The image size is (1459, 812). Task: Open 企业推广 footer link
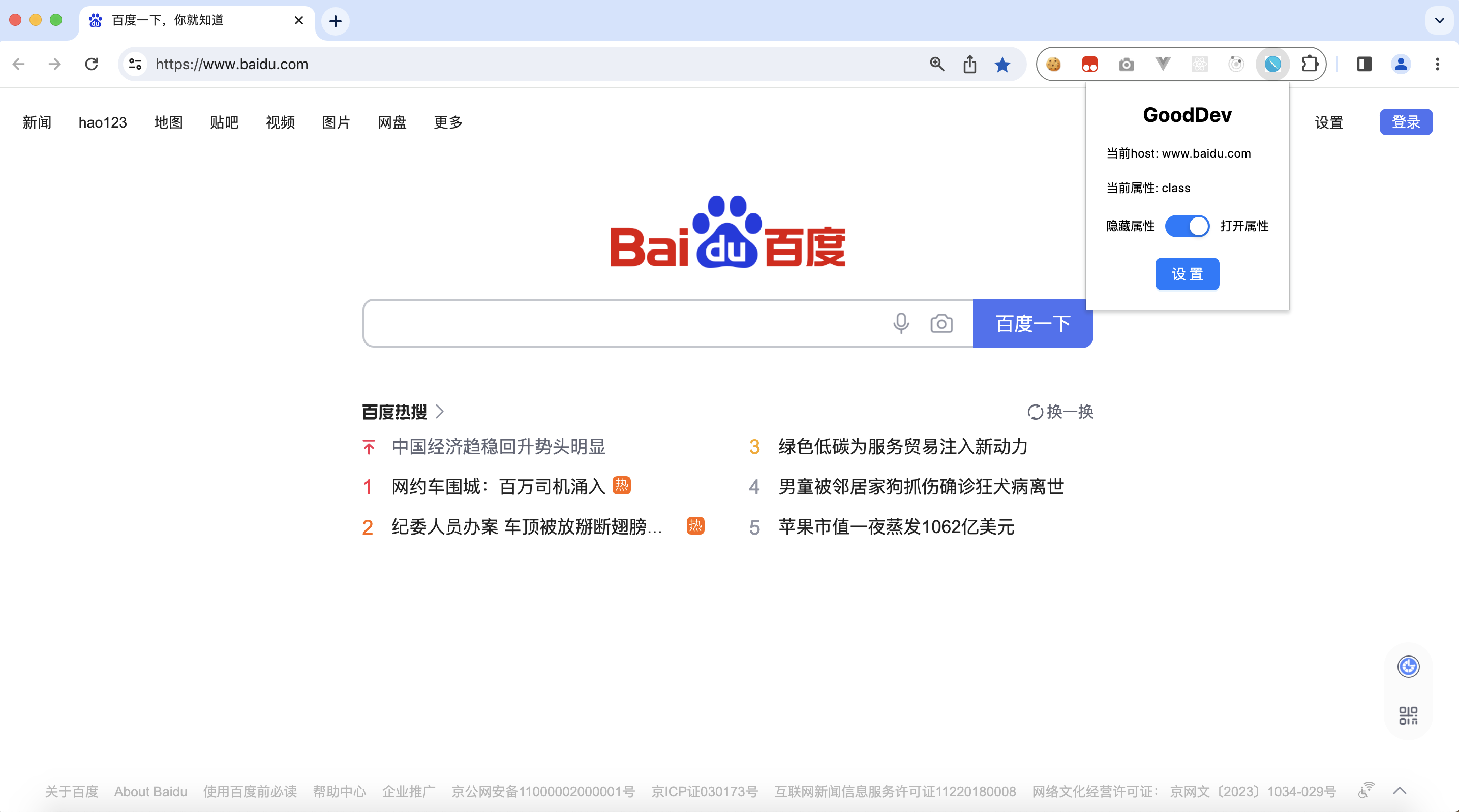tap(408, 791)
